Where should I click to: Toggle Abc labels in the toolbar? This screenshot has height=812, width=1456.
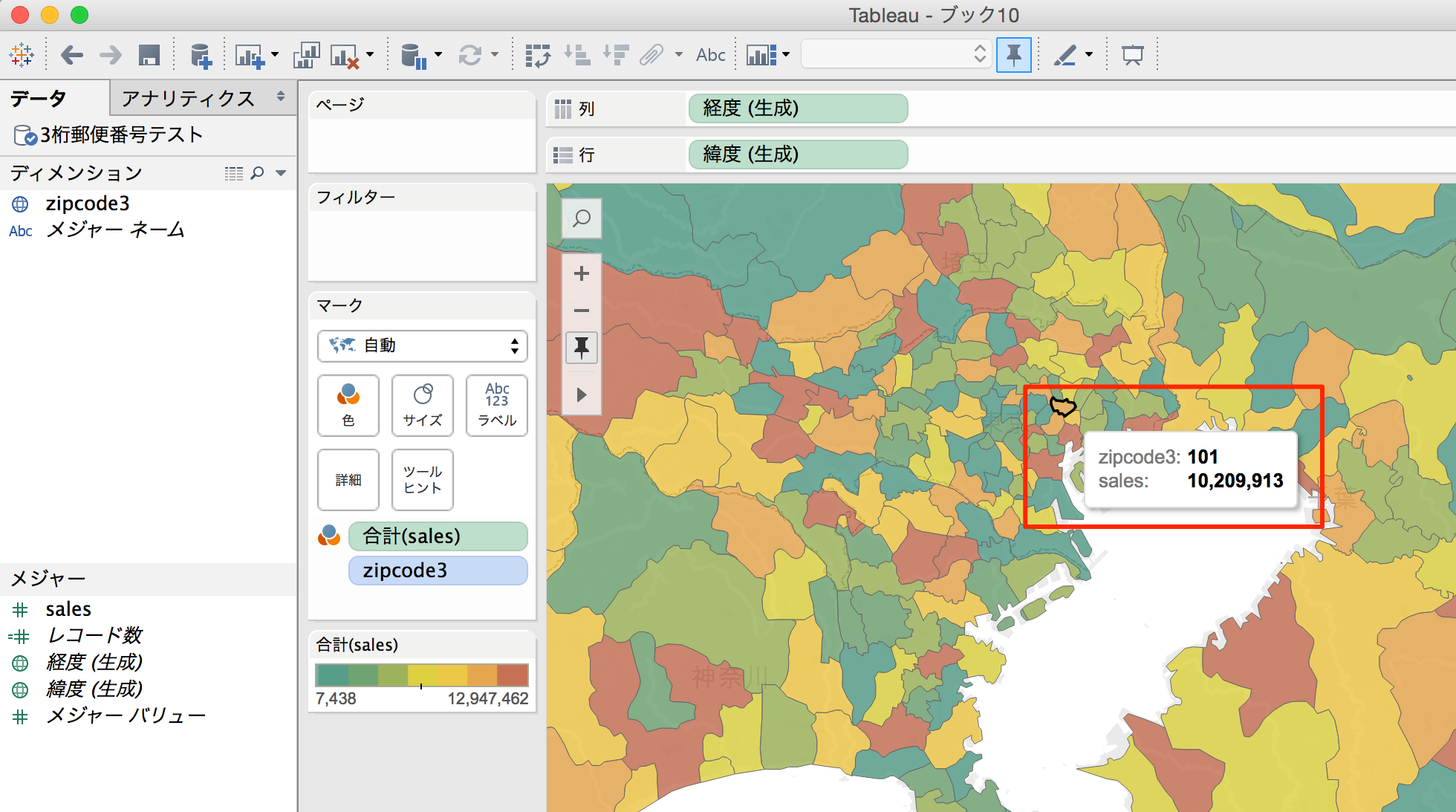pos(709,54)
